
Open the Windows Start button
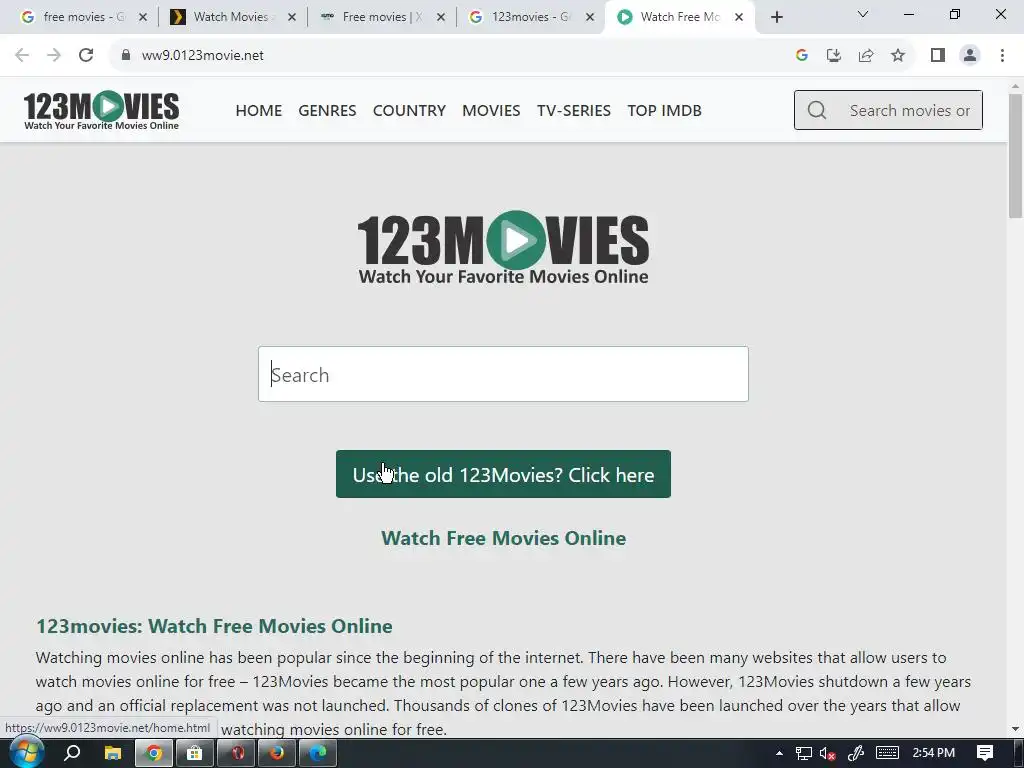pyautogui.click(x=26, y=753)
